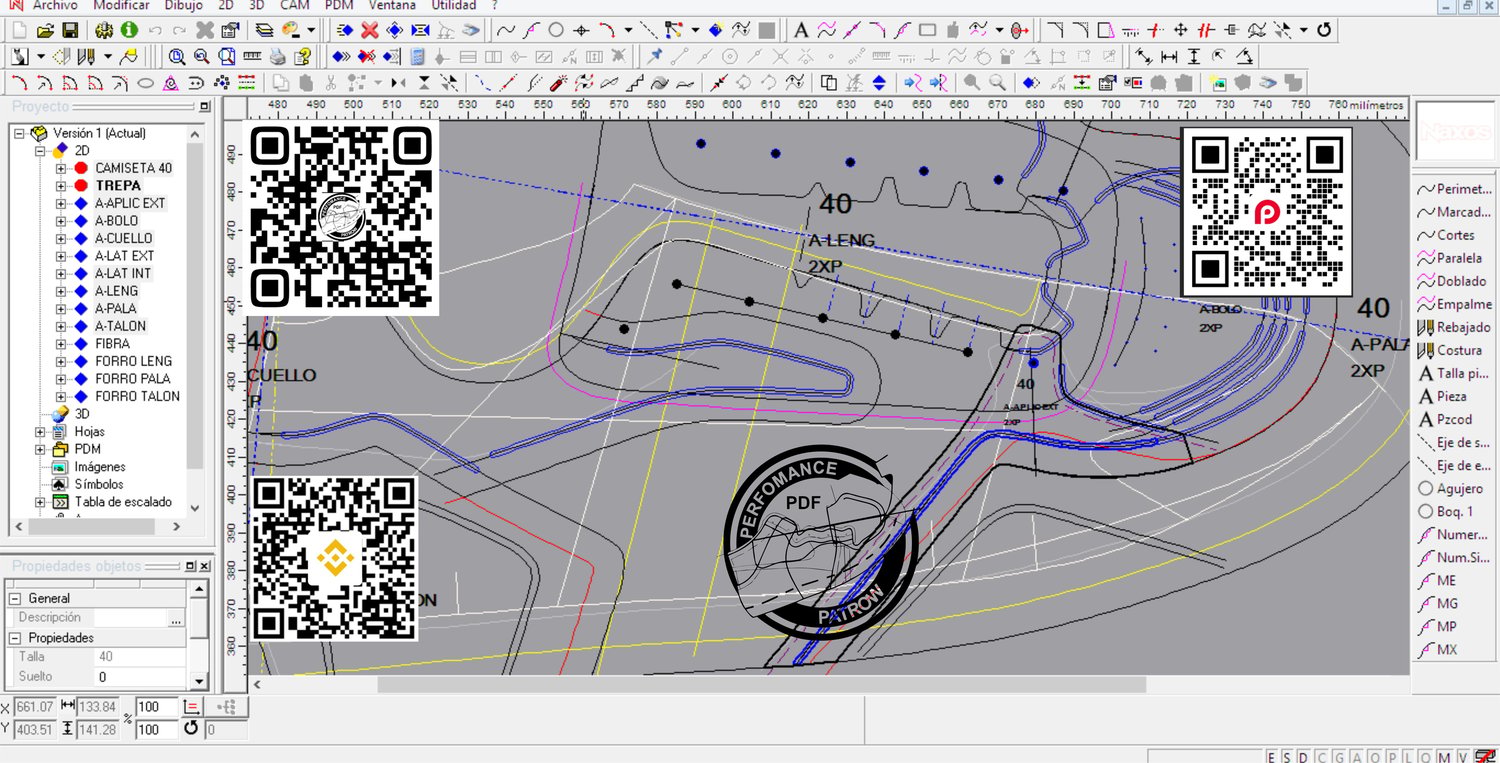Image resolution: width=1500 pixels, height=763 pixels.
Task: Collapse the Versión 1 (Actual) tree node
Action: tap(20, 133)
